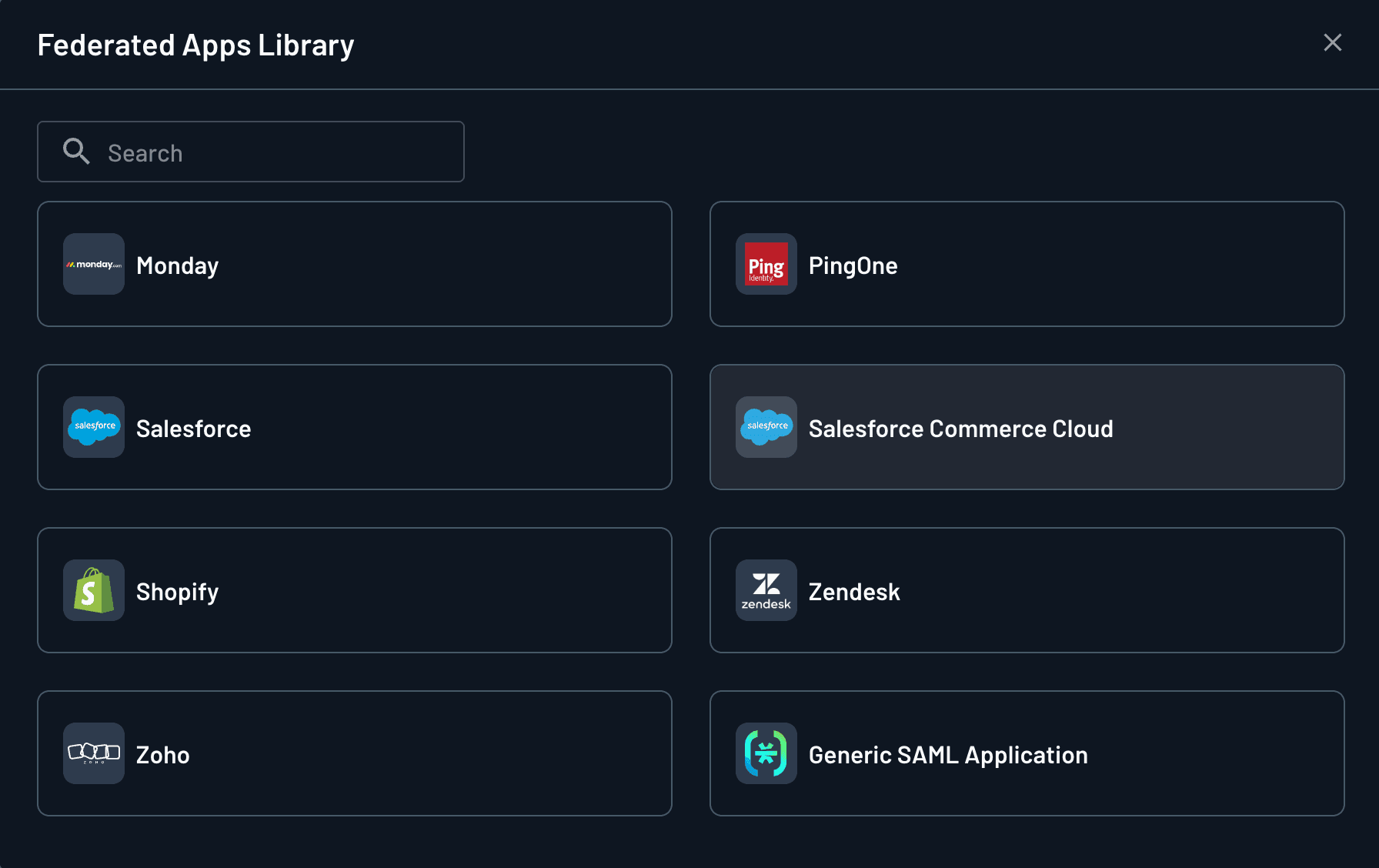This screenshot has height=868, width=1379.
Task: Select the Monday federated app
Action: click(x=354, y=264)
